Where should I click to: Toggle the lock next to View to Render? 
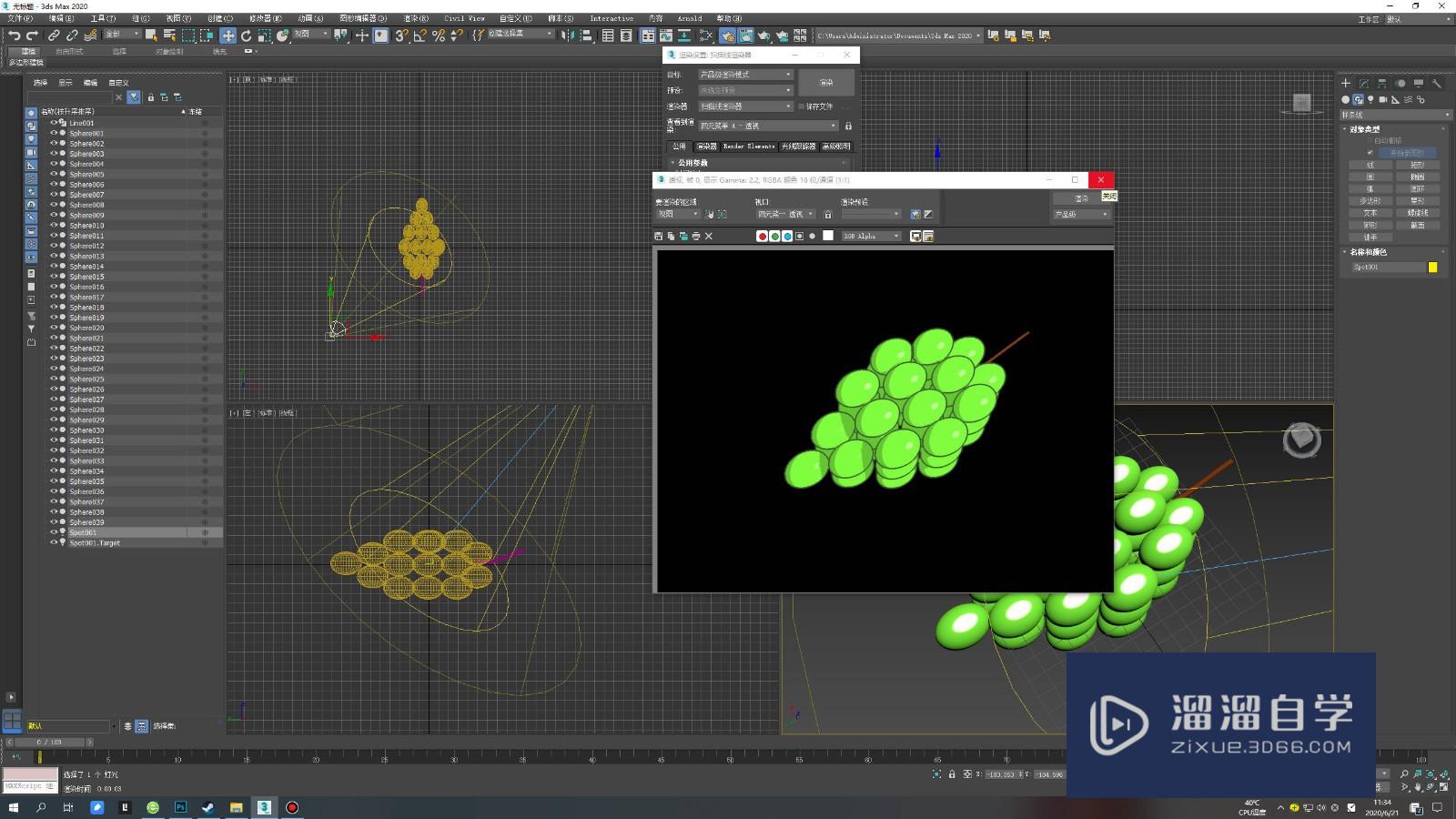[848, 126]
